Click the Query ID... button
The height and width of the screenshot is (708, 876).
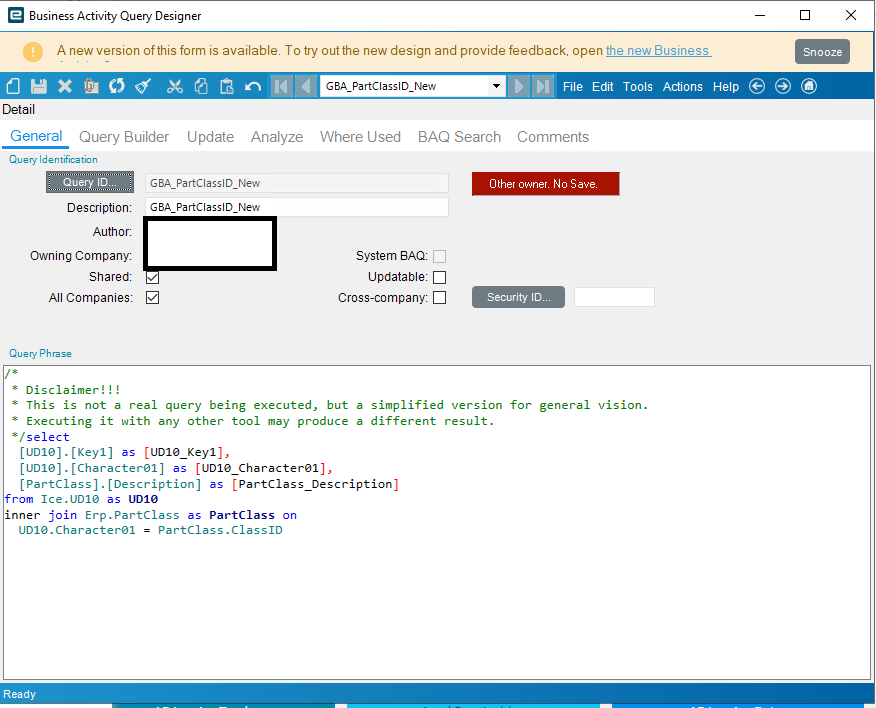(90, 182)
